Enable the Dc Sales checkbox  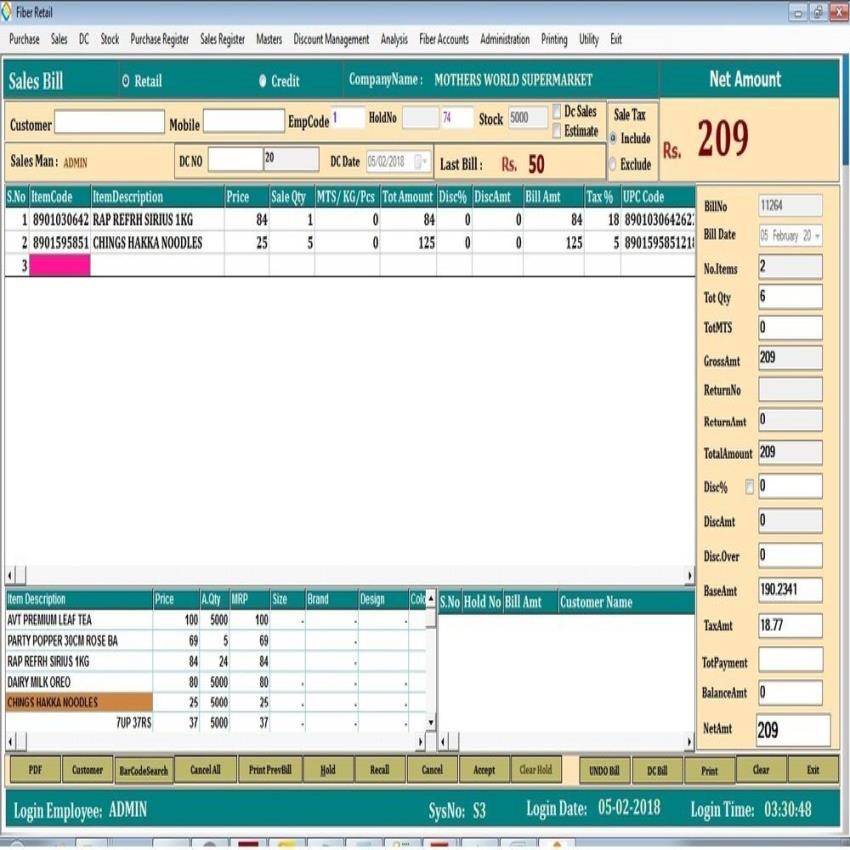(557, 112)
